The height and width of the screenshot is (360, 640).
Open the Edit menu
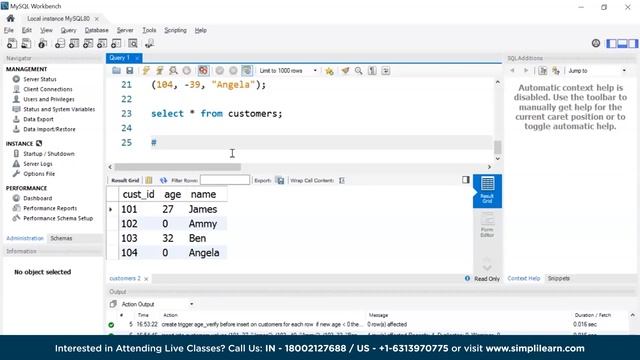[27, 30]
